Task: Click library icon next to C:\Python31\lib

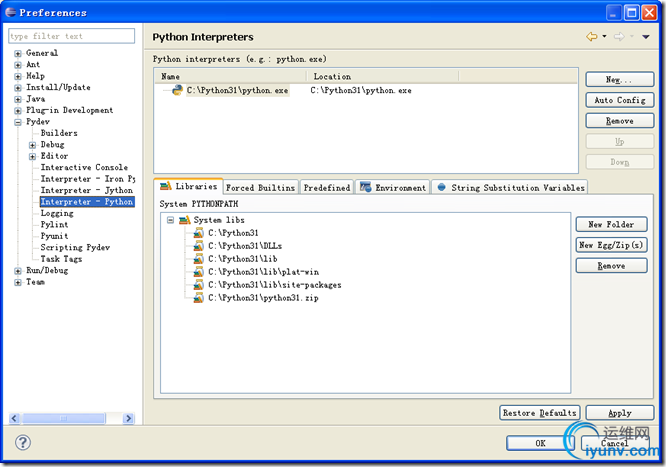Action: click(198, 259)
